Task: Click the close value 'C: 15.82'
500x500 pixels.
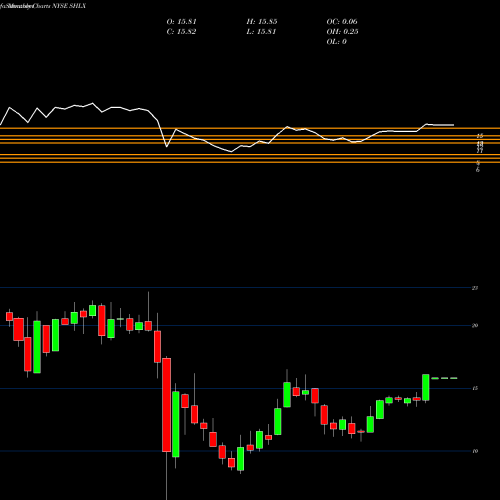Action: (x=181, y=32)
